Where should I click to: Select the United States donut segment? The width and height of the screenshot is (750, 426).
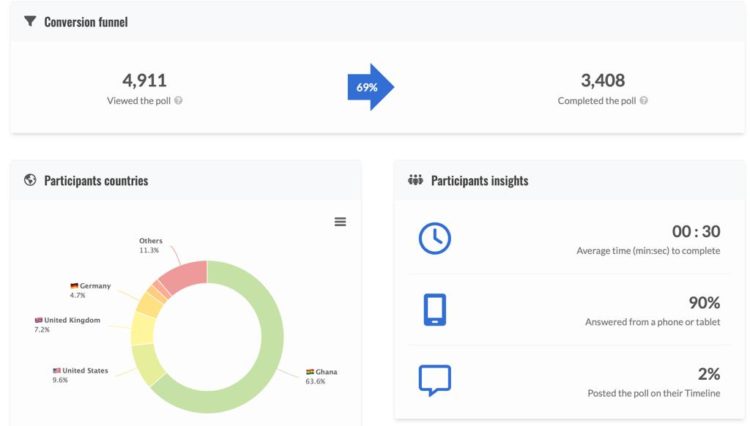click(x=146, y=364)
